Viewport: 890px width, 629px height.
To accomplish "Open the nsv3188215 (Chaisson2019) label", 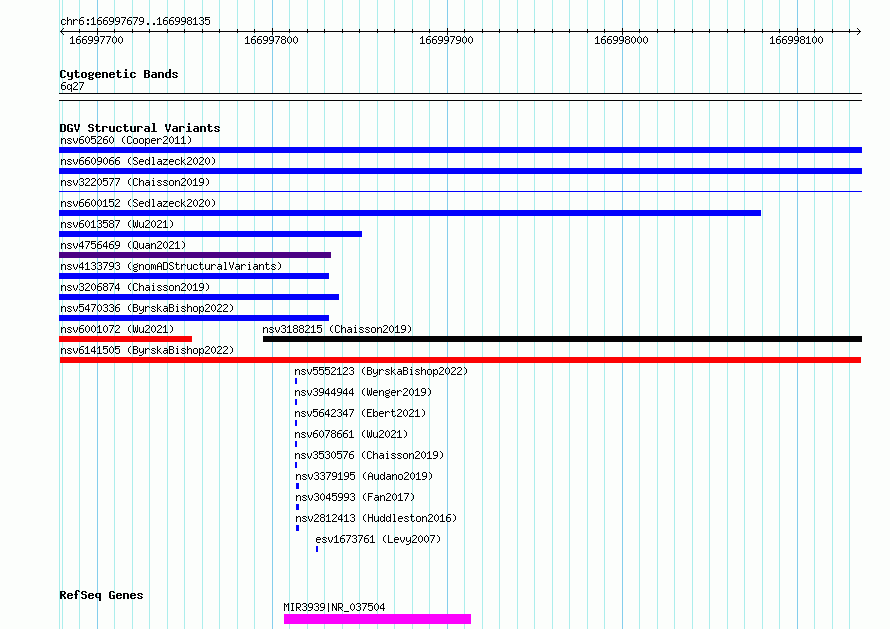I will point(337,329).
